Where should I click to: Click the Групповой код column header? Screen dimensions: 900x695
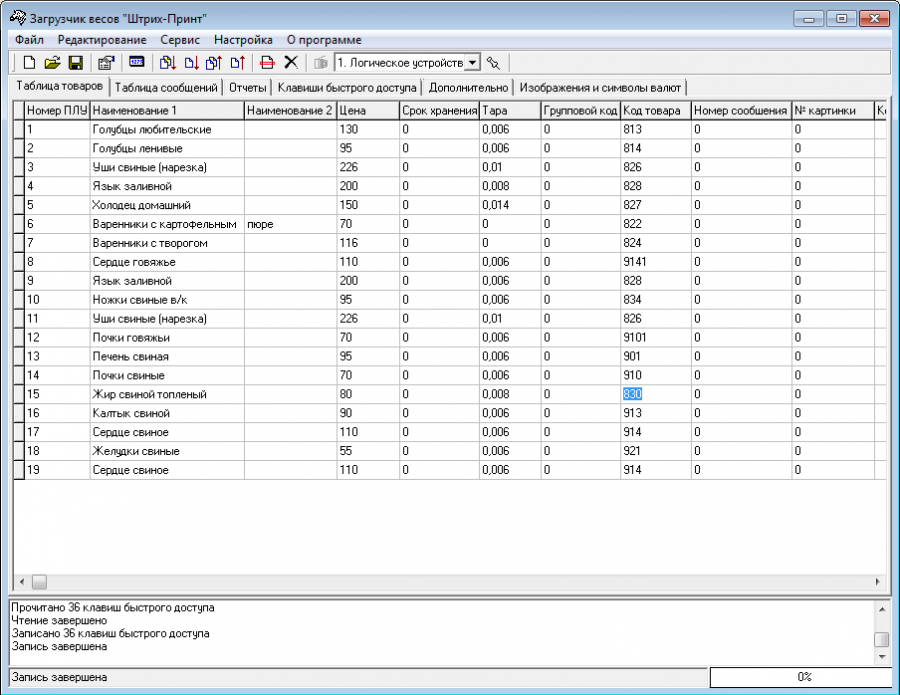(x=580, y=111)
